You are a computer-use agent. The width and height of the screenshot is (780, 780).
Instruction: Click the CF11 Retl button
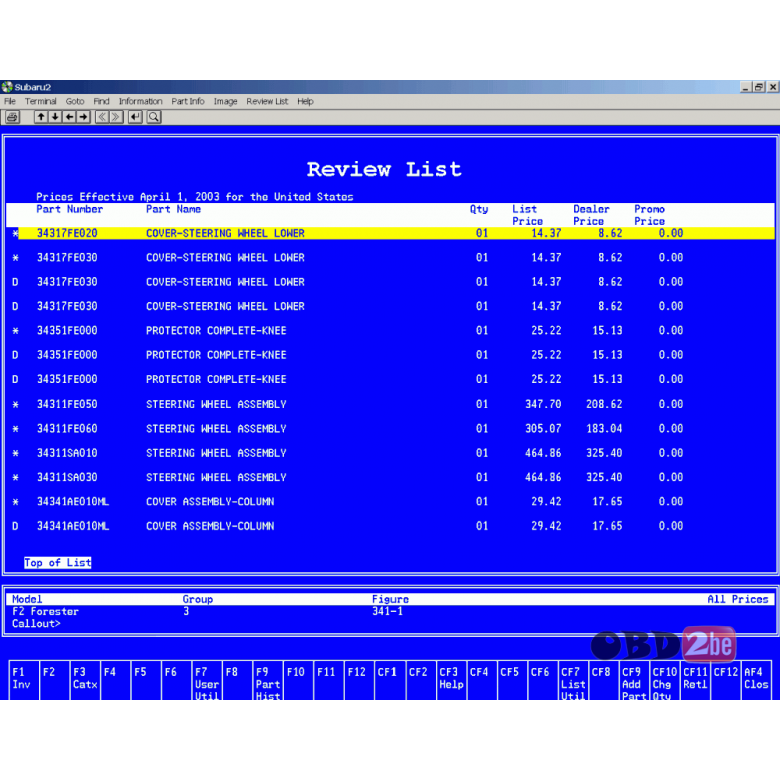pyautogui.click(x=695, y=680)
